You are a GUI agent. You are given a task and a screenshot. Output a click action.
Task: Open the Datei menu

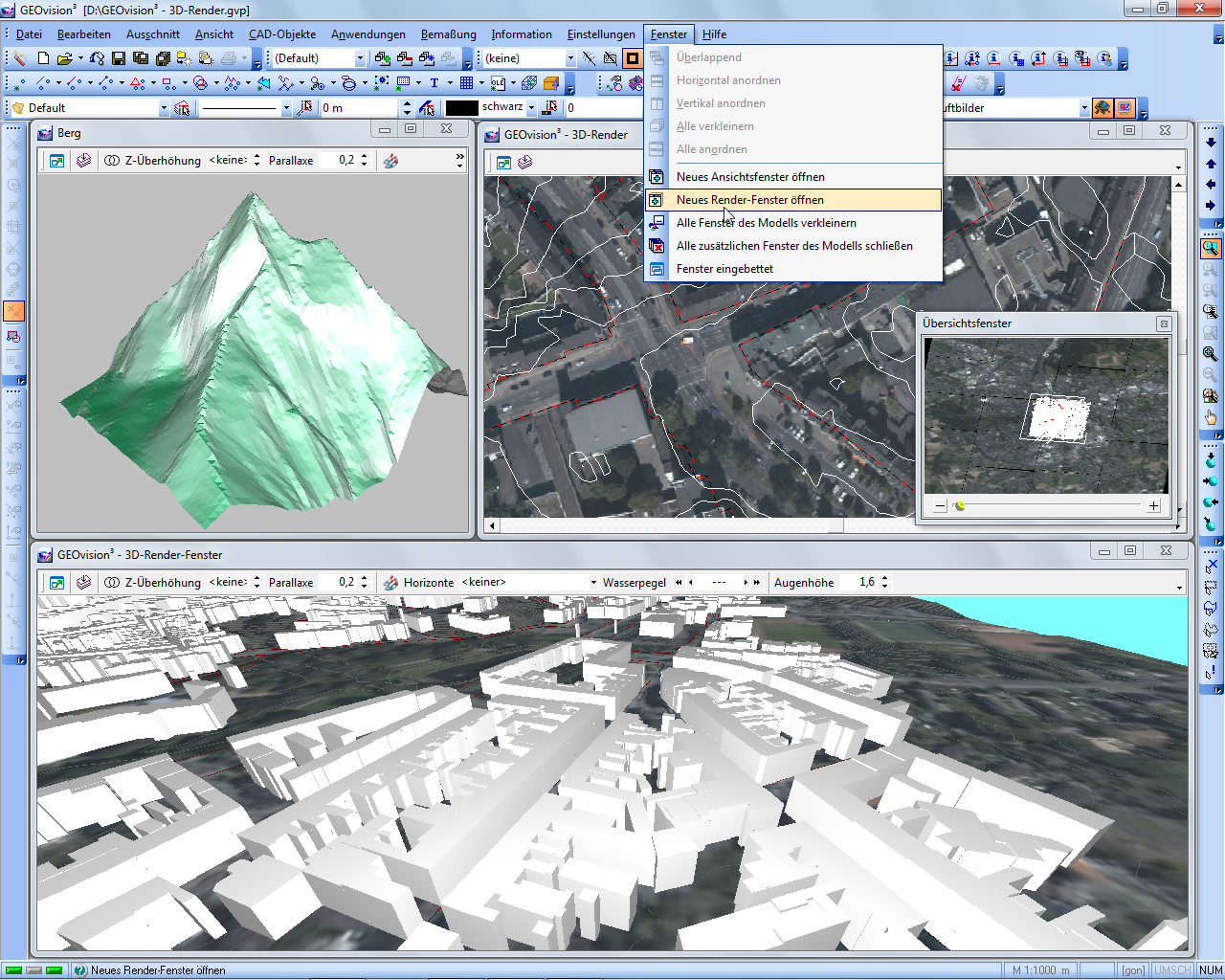click(29, 34)
